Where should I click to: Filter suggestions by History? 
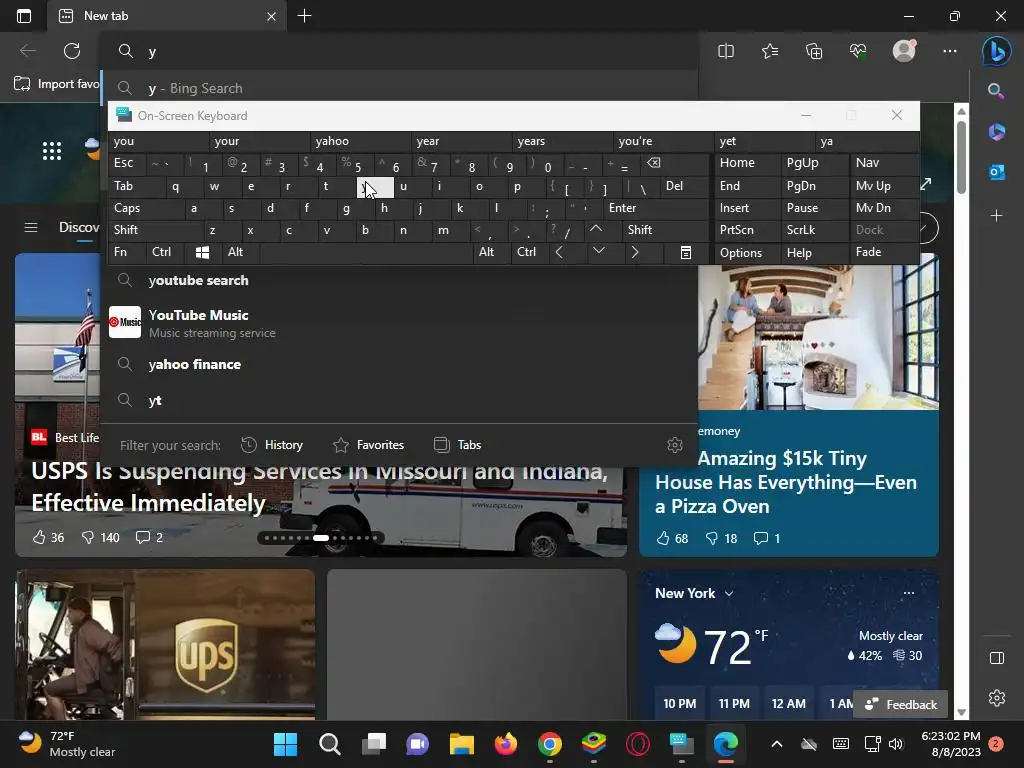pyautogui.click(x=272, y=445)
